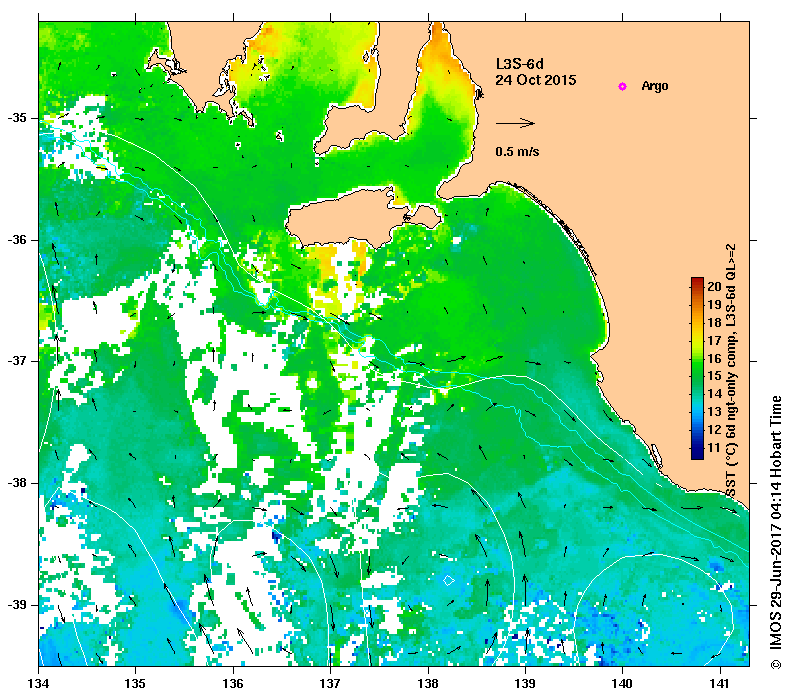Select the L3S-6d product label
The image size is (791, 700).
pyautogui.click(x=520, y=64)
